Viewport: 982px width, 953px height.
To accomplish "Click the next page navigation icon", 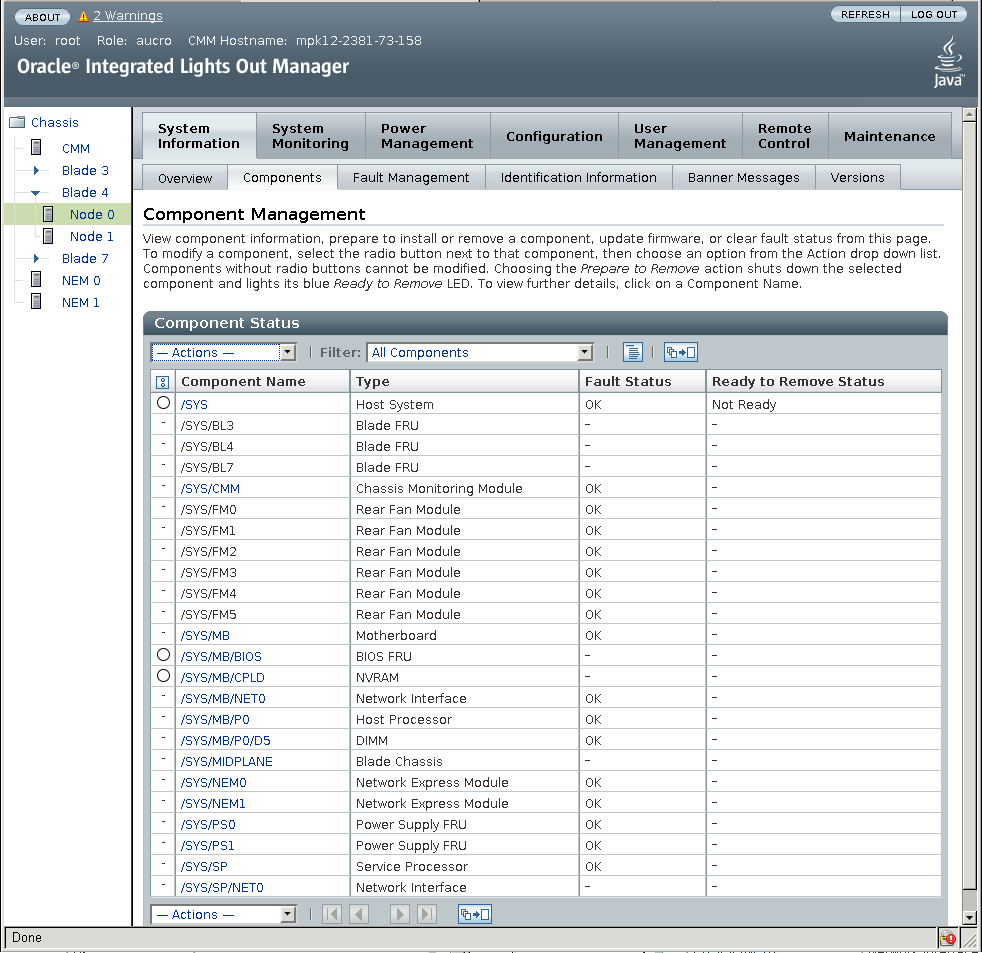I will [400, 914].
